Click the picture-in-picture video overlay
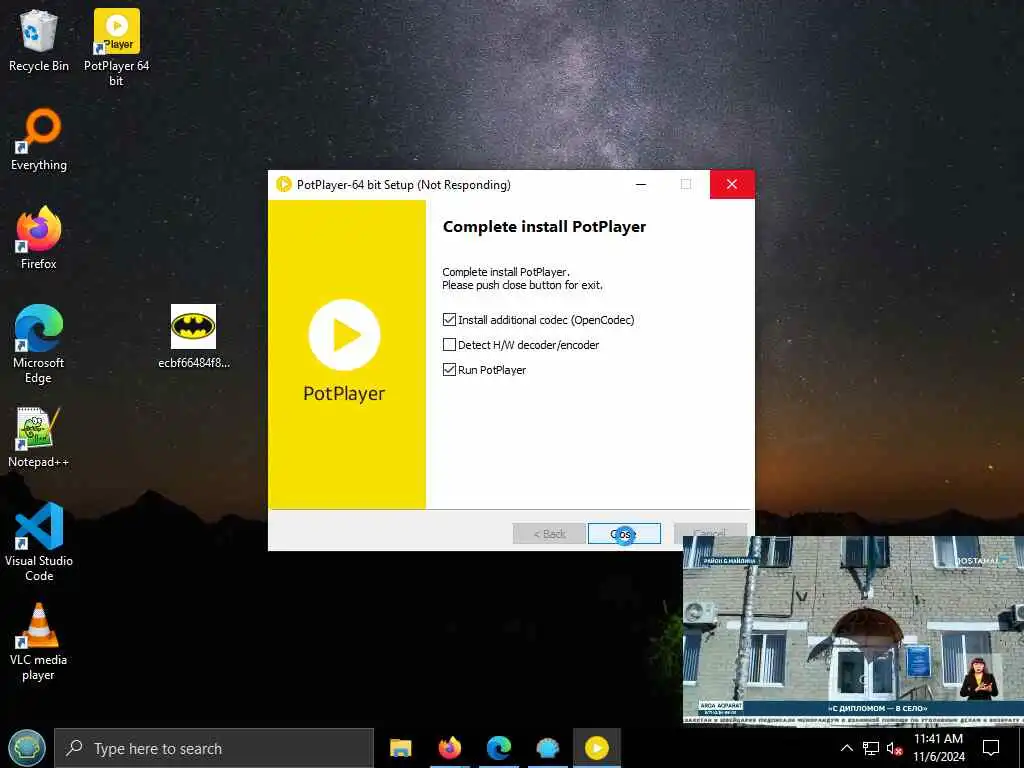The height and width of the screenshot is (768, 1024). click(853, 630)
